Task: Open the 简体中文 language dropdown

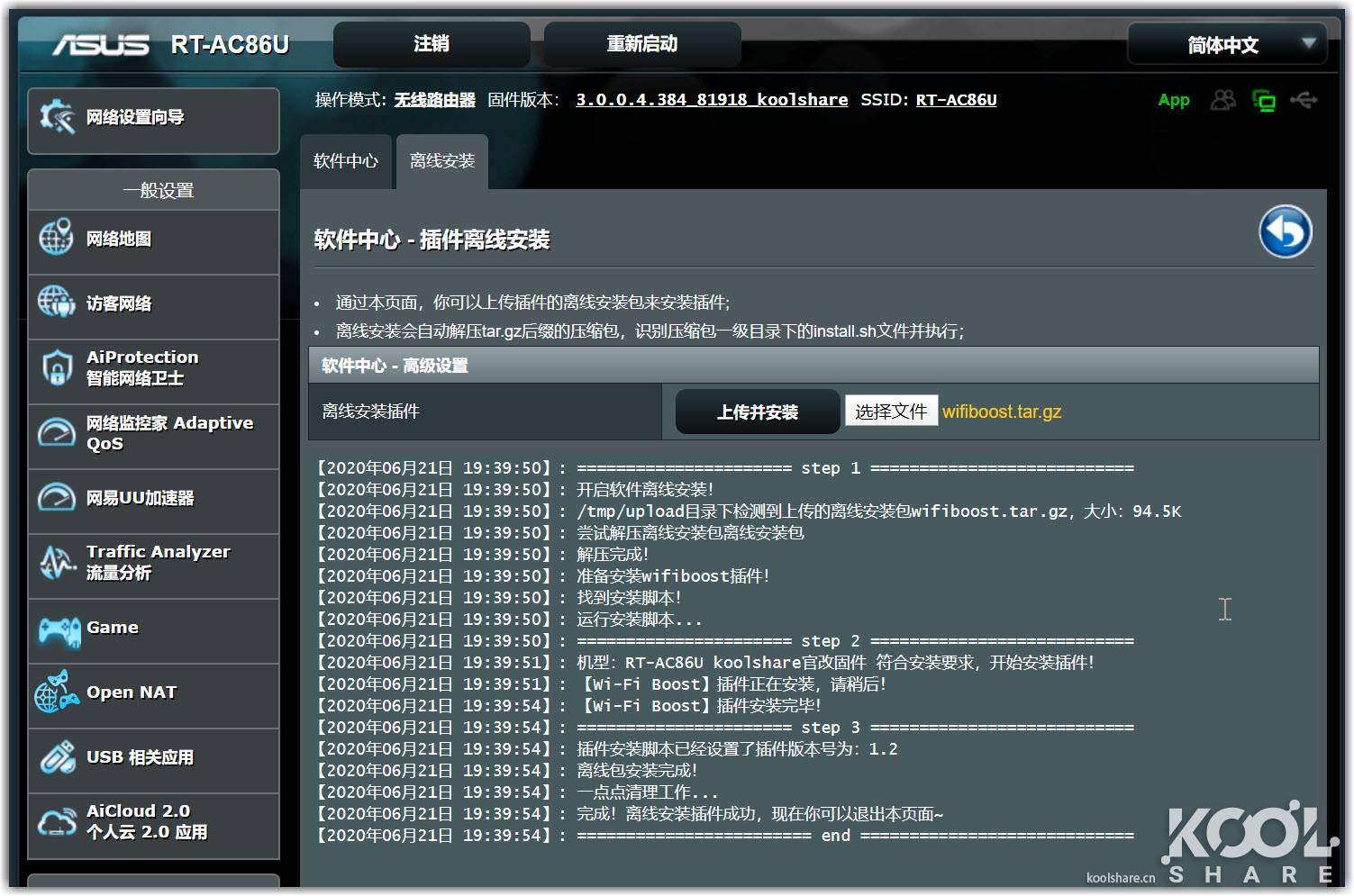Action: 1227,44
